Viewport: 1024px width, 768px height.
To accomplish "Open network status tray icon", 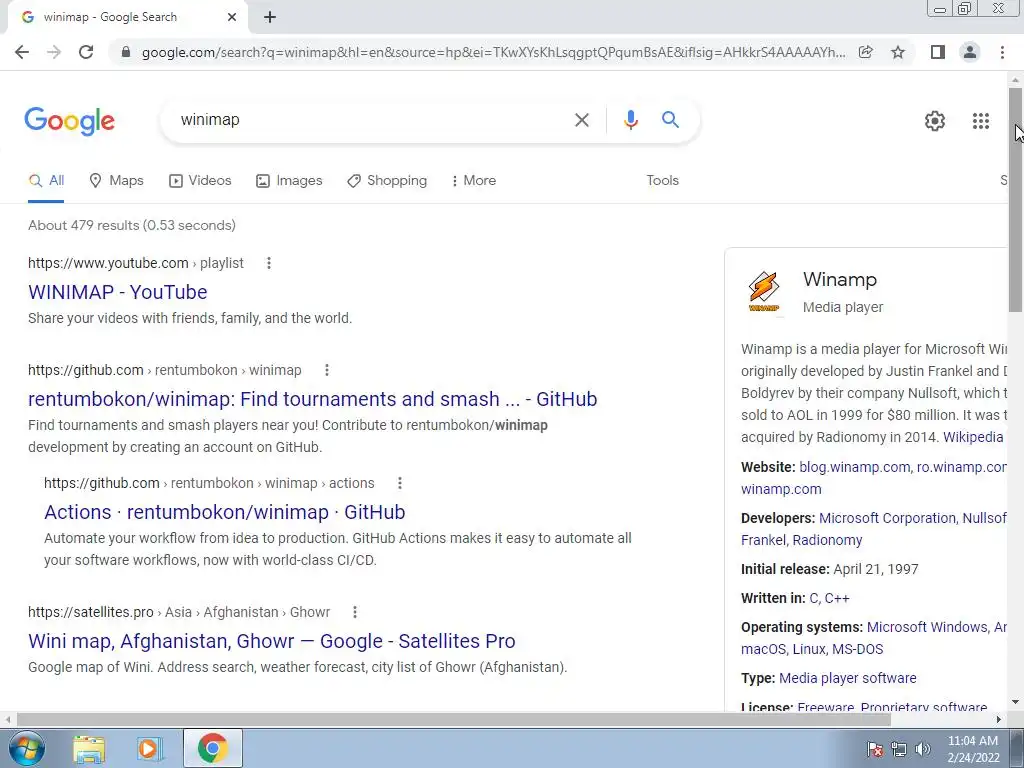I will [899, 749].
